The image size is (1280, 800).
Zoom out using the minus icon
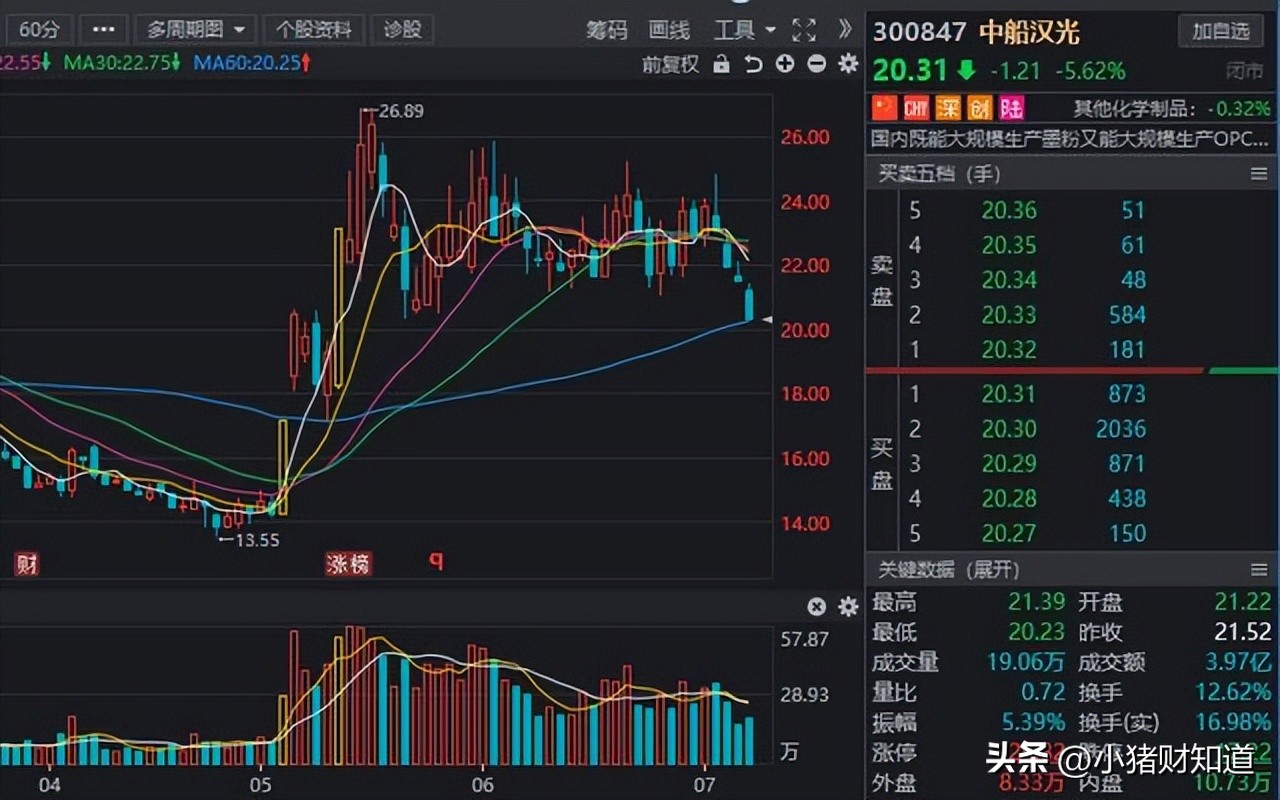pyautogui.click(x=816, y=63)
